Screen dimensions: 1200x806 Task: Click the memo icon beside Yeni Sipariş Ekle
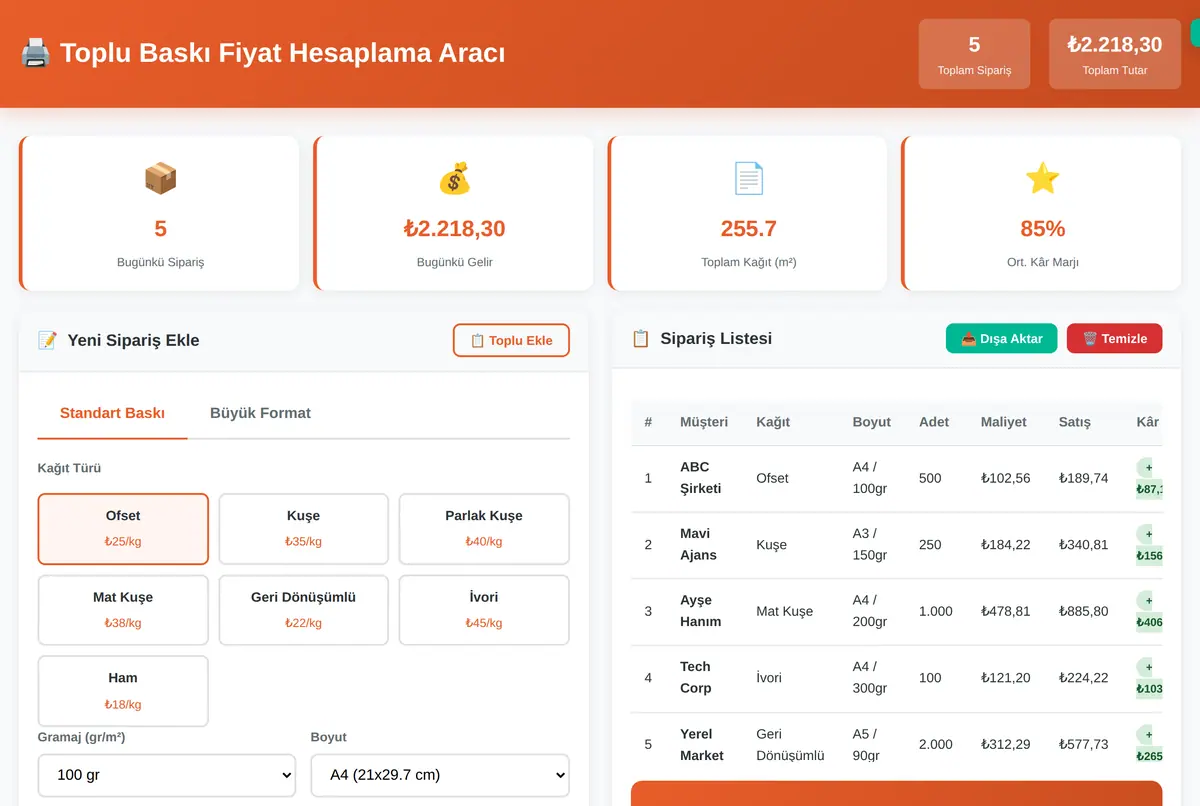click(x=47, y=340)
